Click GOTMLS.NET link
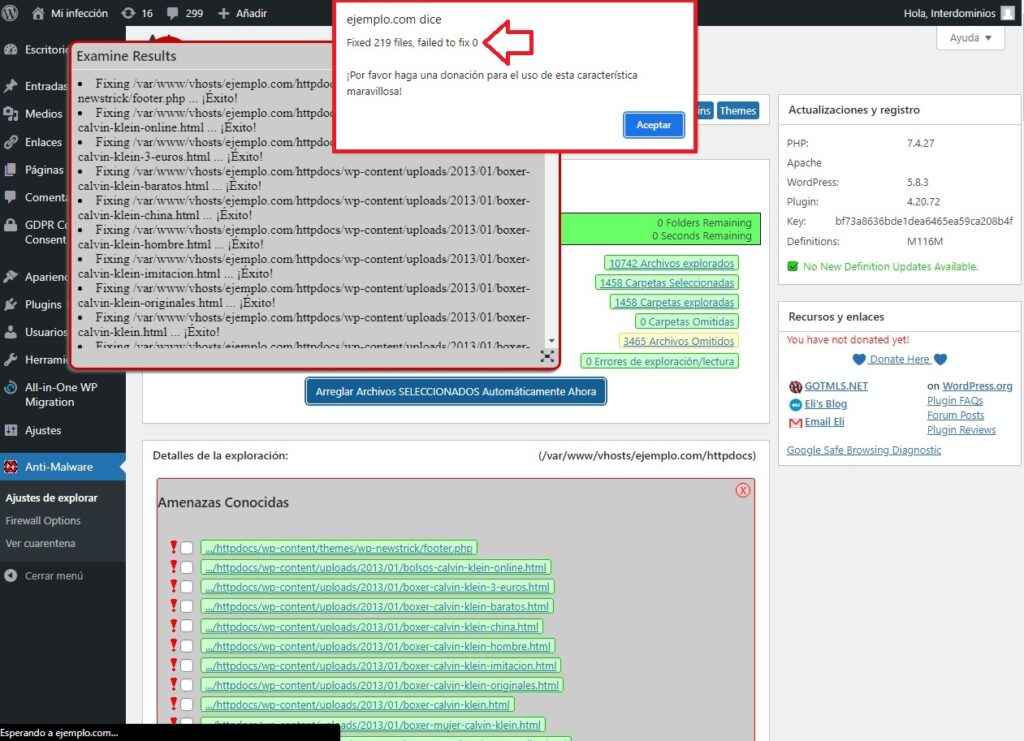The image size is (1024, 741). point(836,386)
